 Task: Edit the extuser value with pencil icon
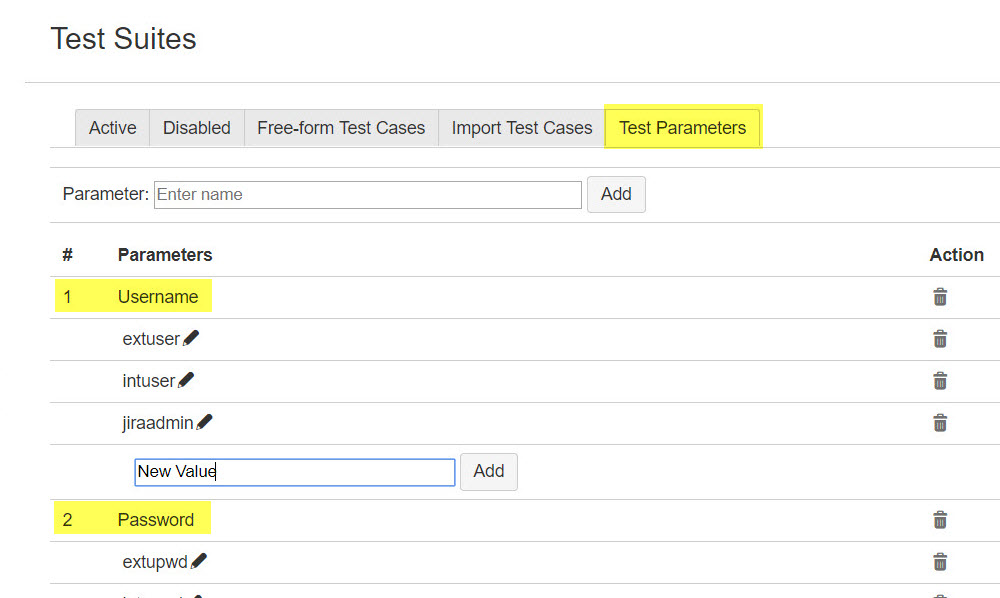[x=191, y=339]
